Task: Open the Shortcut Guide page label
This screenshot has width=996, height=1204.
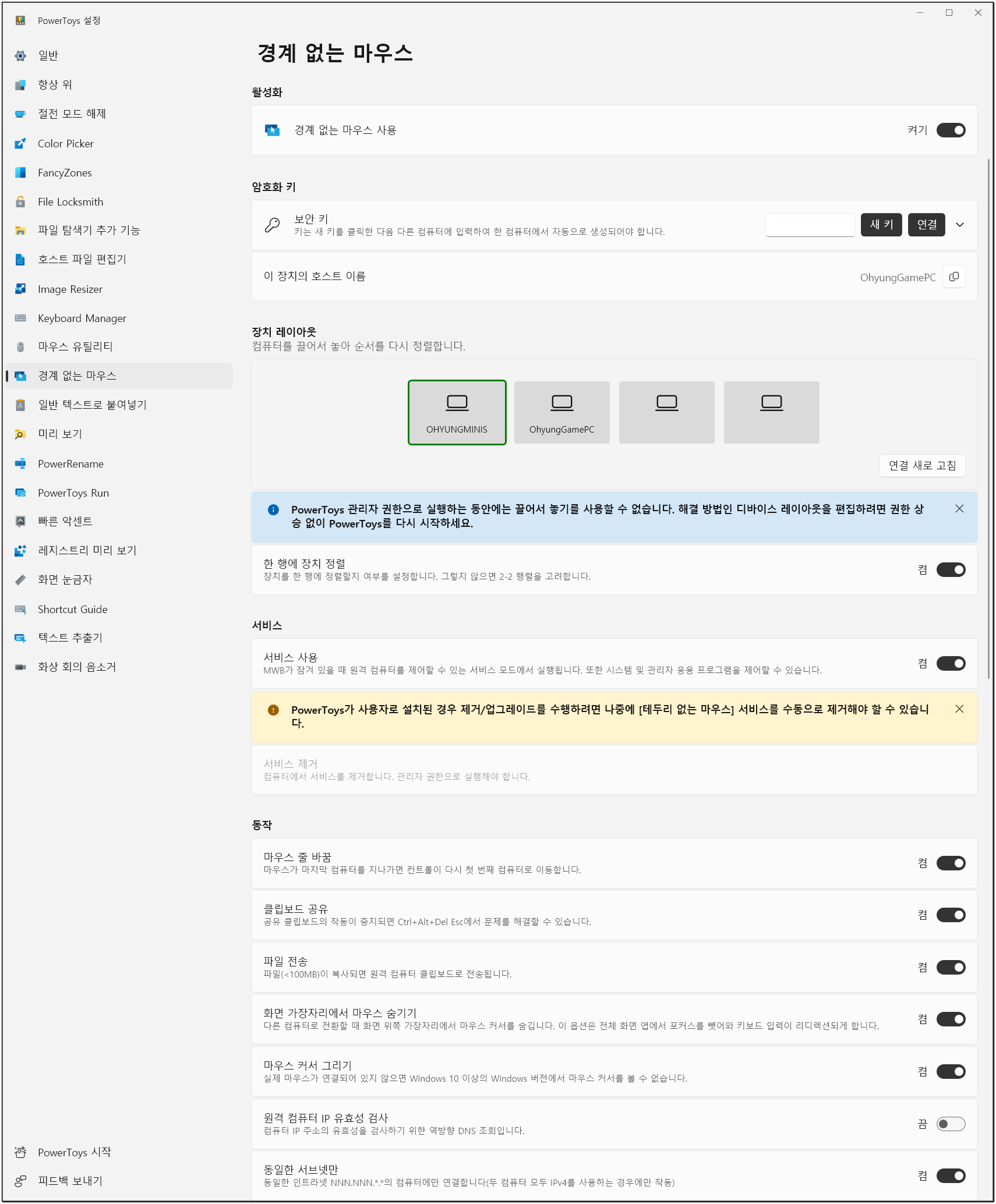Action: click(x=73, y=610)
